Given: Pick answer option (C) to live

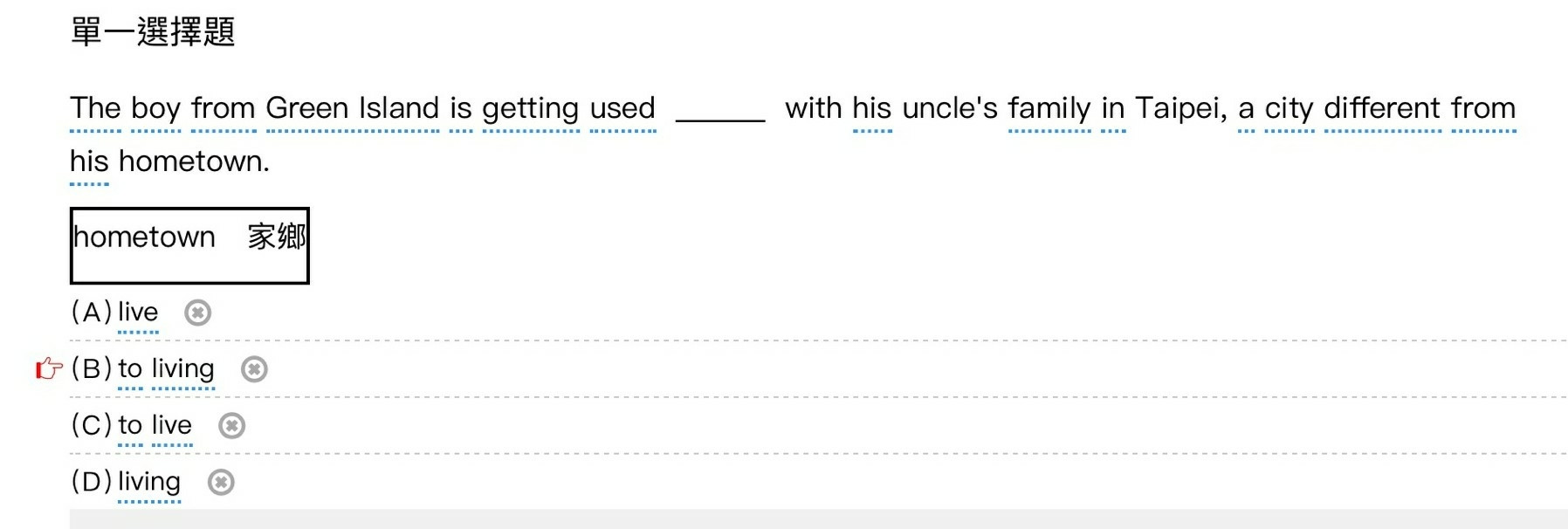Looking at the screenshot, I should click(132, 425).
